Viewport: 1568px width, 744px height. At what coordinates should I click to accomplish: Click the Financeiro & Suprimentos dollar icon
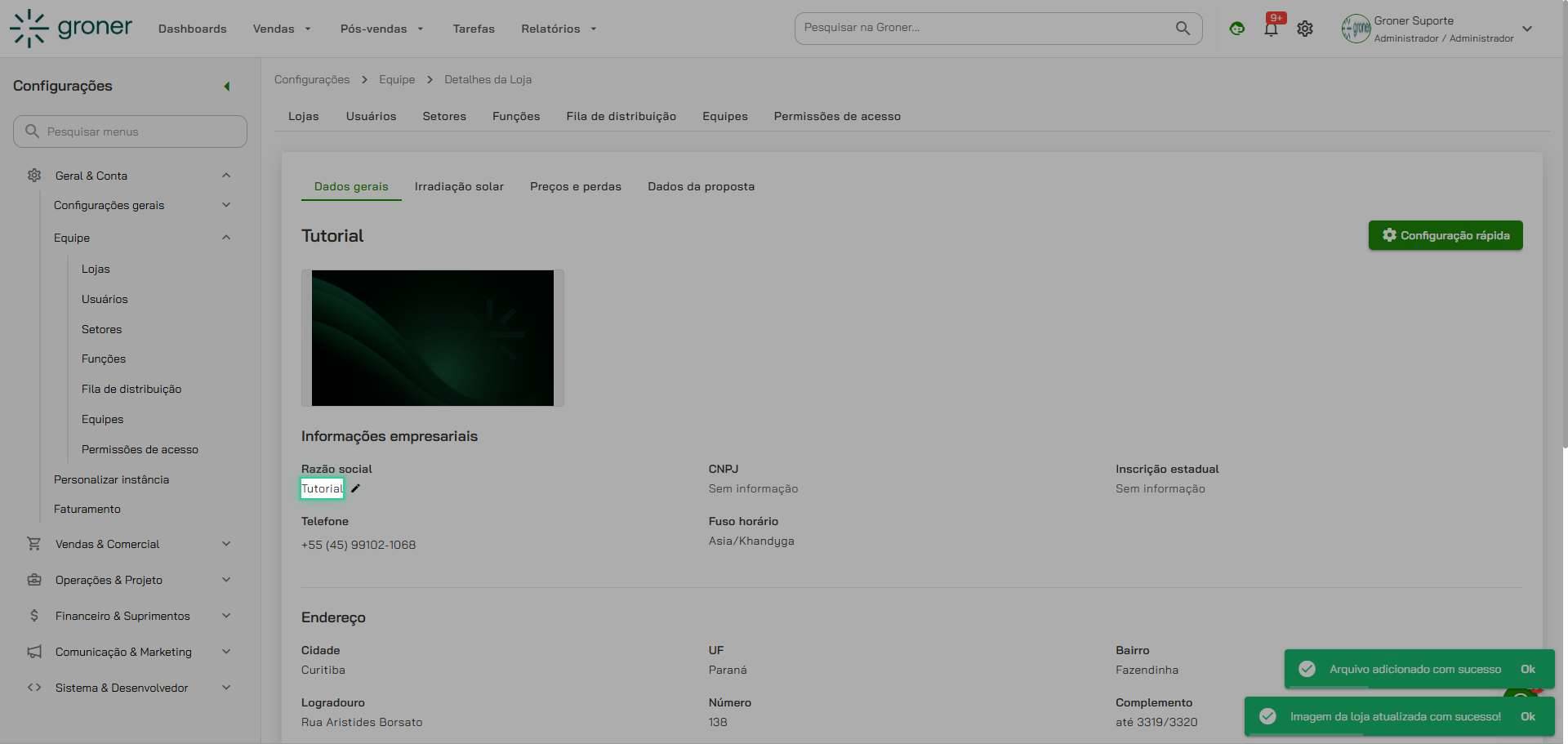(34, 616)
